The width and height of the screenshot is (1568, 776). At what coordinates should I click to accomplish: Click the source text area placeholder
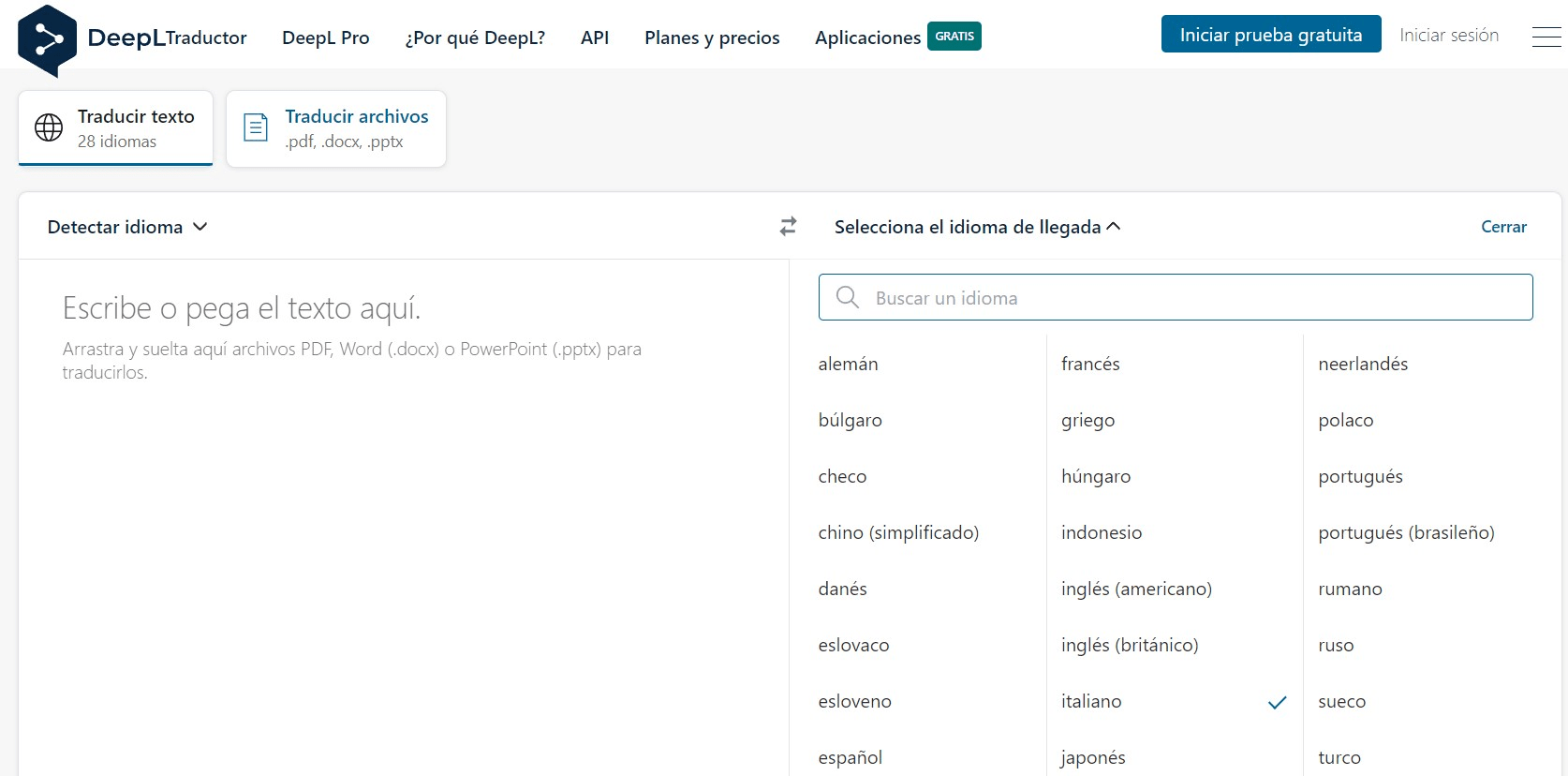(242, 307)
